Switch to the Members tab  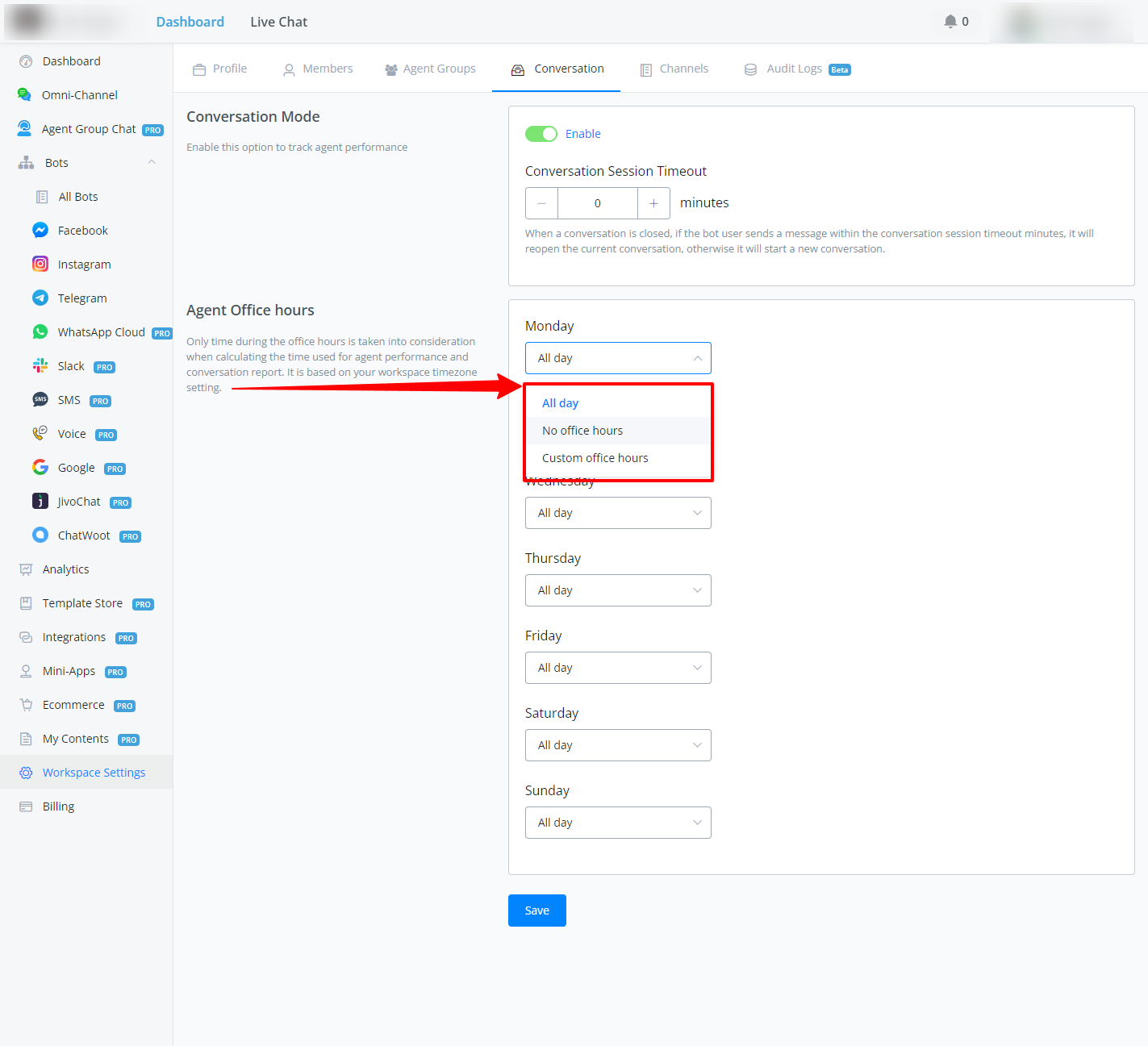[x=318, y=69]
